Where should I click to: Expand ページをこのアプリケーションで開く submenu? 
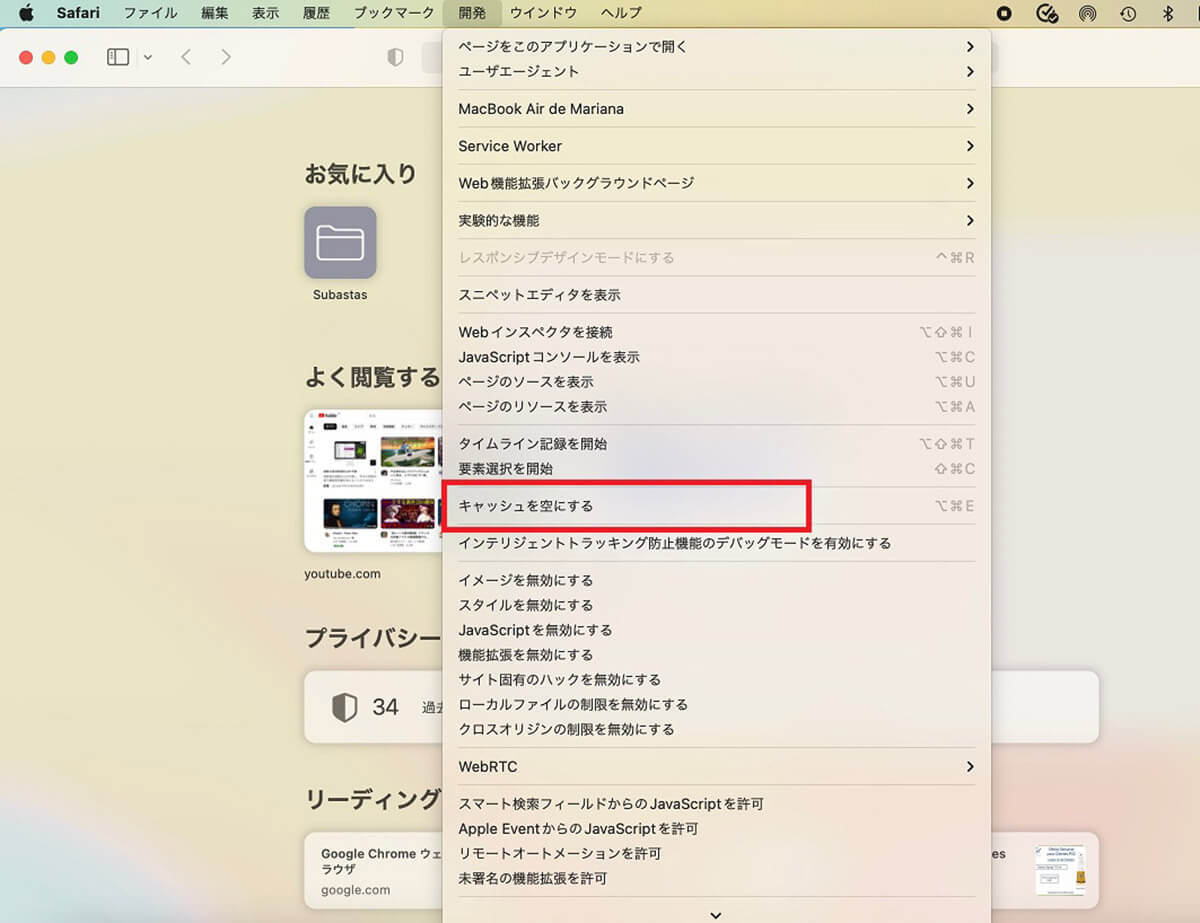click(x=717, y=46)
